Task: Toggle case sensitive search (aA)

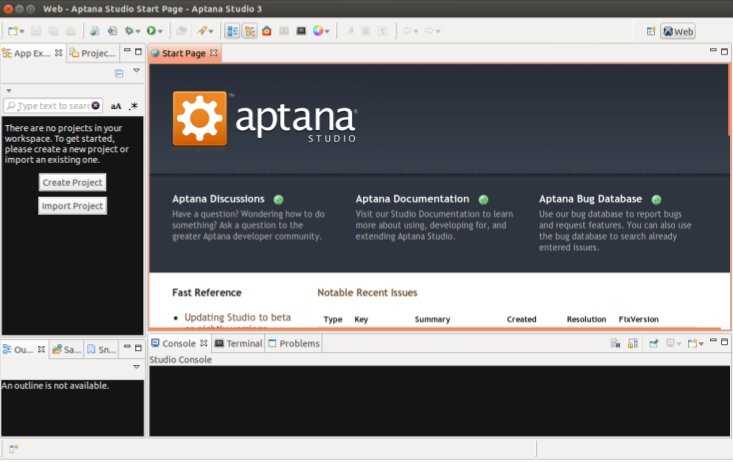Action: (116, 106)
